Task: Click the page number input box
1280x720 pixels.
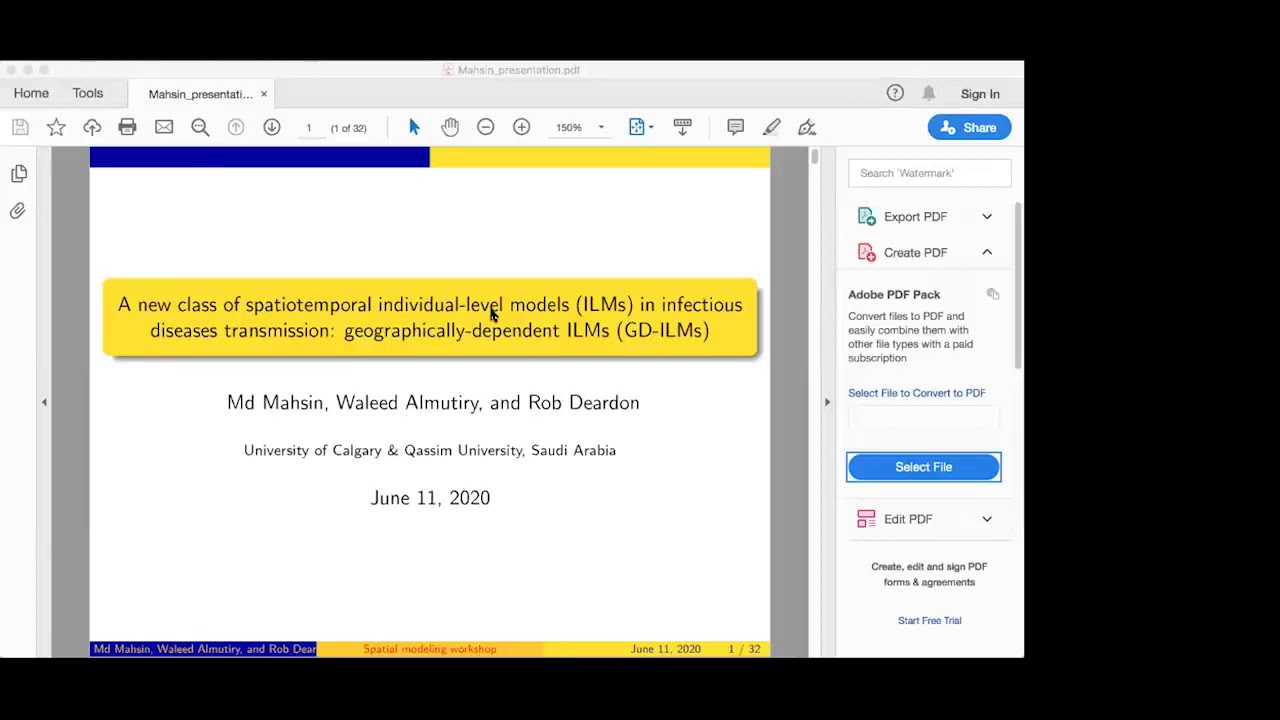Action: coord(309,128)
